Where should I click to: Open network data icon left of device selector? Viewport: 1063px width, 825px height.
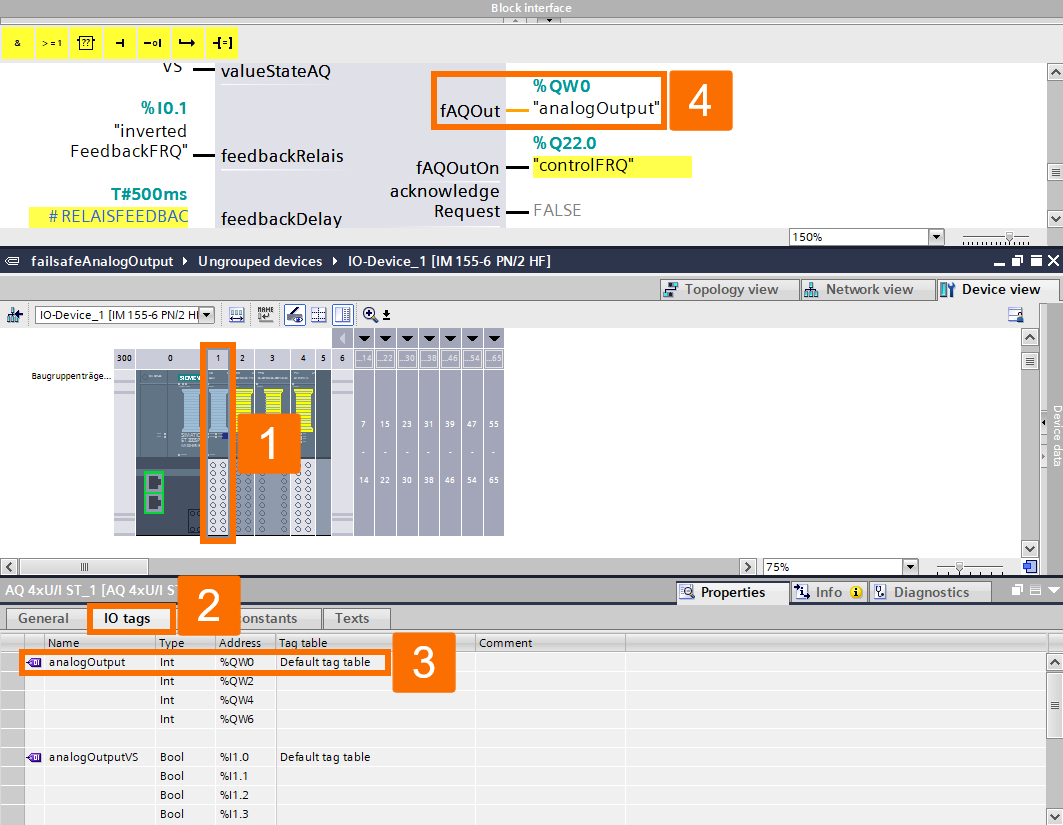pyautogui.click(x=15, y=314)
